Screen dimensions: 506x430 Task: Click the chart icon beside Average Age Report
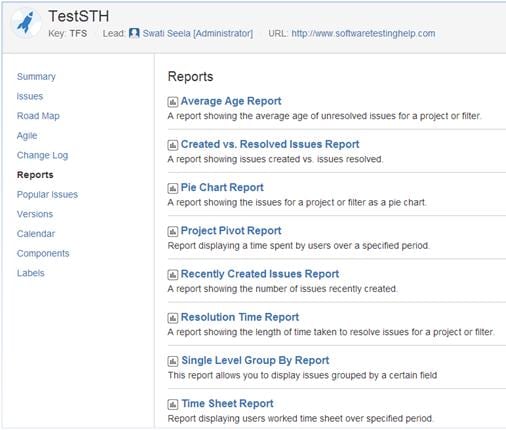[x=172, y=102]
